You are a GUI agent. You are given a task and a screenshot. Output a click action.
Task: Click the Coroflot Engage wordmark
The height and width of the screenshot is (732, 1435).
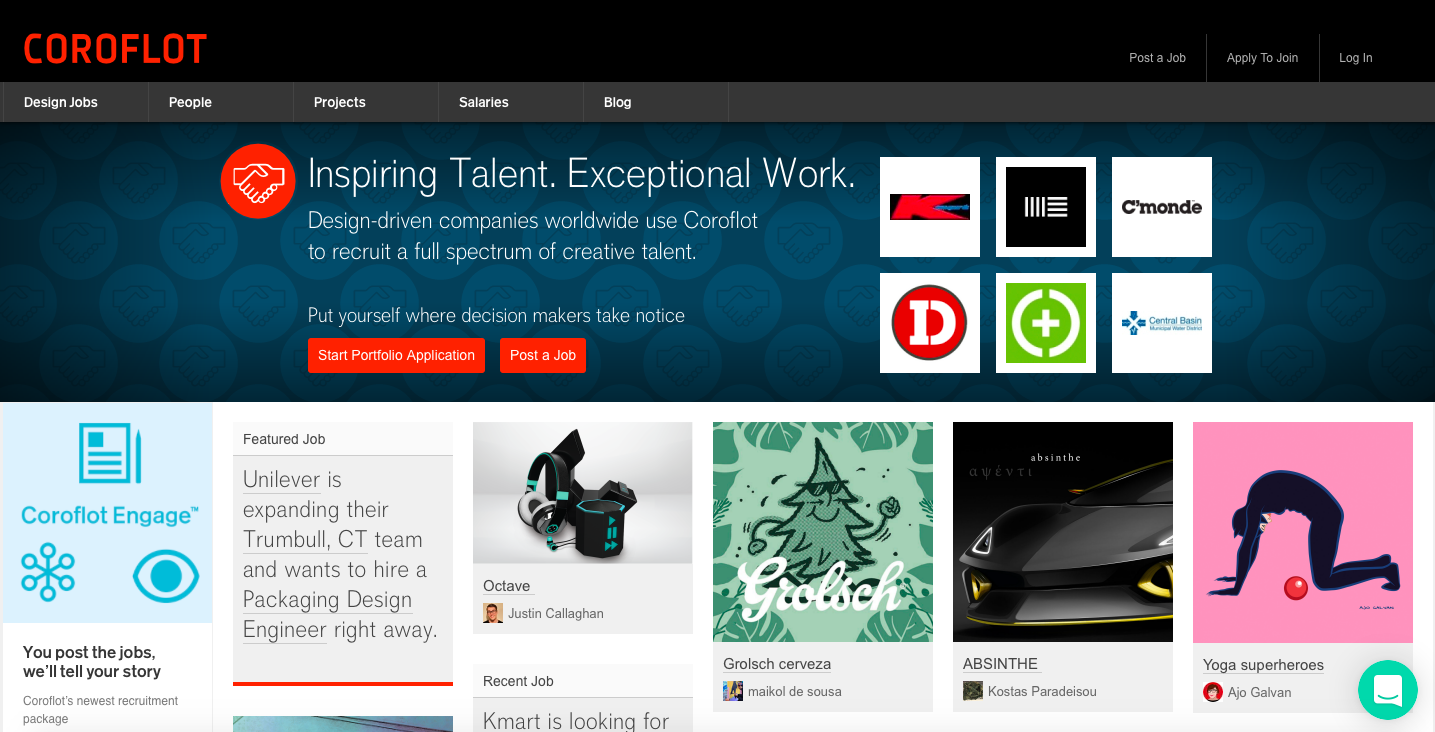(x=110, y=516)
